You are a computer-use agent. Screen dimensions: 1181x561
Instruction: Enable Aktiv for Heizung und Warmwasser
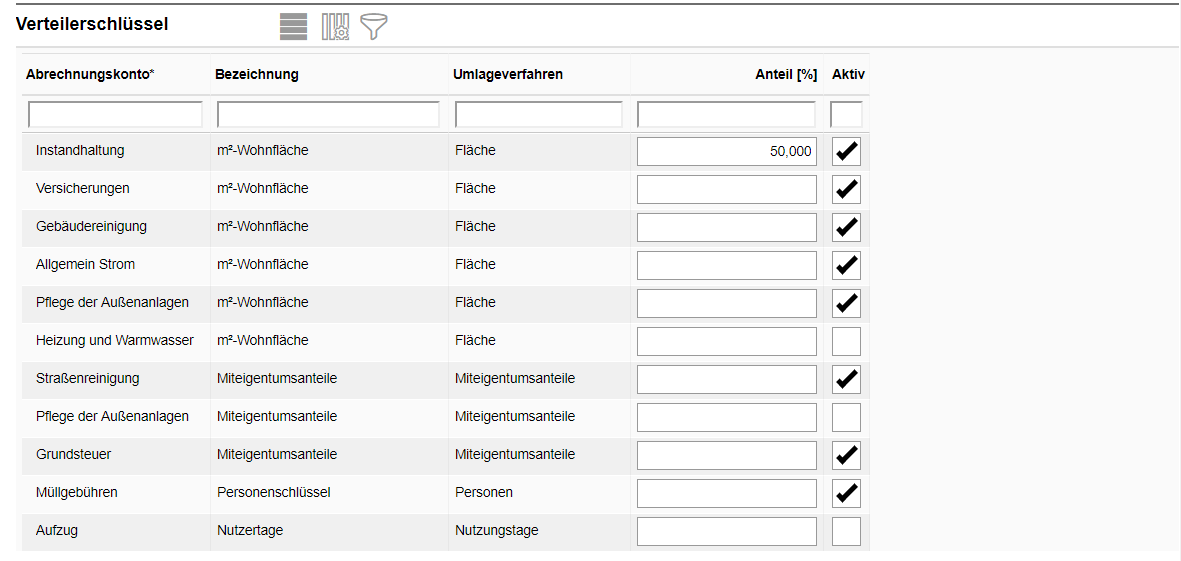click(846, 342)
